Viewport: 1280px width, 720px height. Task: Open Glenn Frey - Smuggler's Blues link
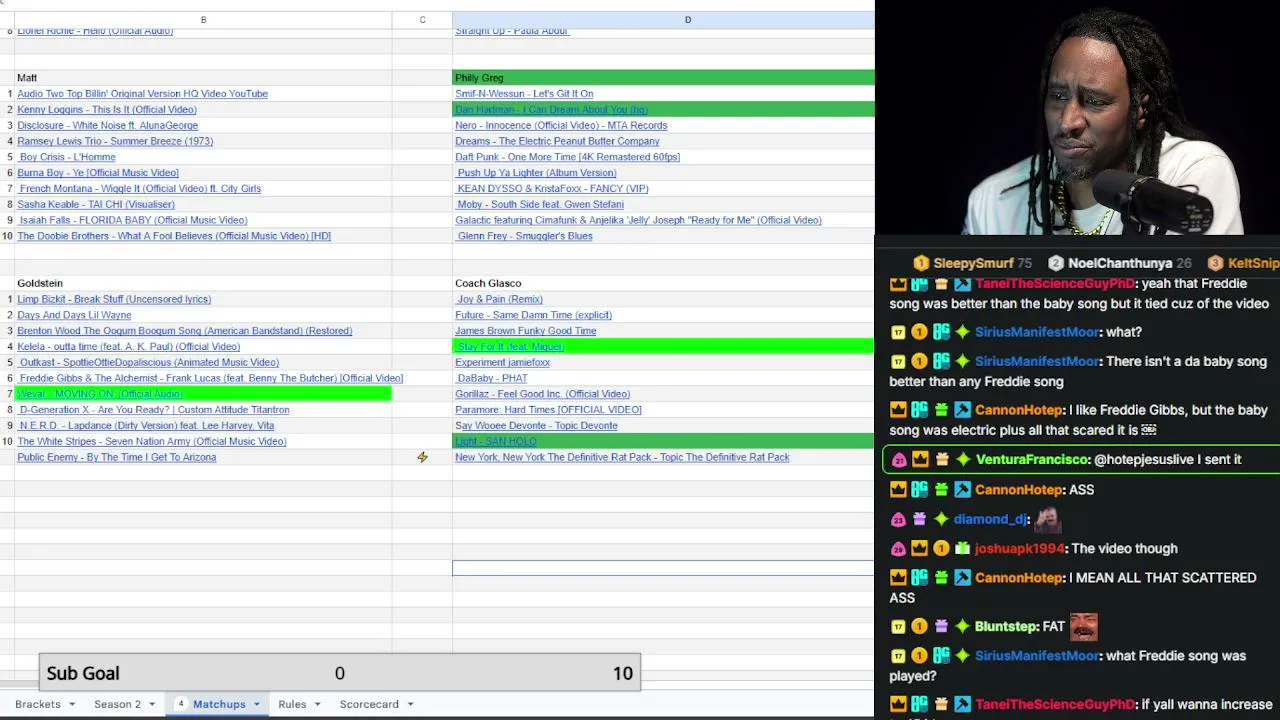click(x=525, y=236)
